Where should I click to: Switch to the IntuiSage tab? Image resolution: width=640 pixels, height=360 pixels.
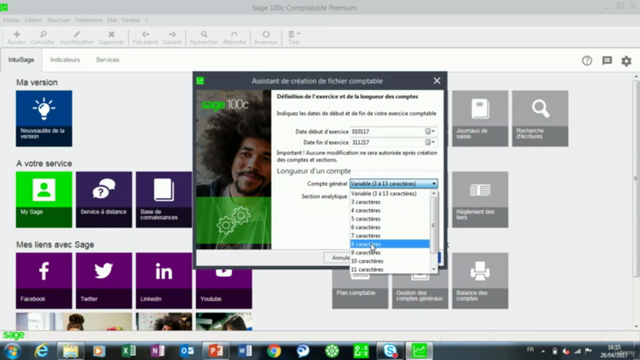(21, 60)
